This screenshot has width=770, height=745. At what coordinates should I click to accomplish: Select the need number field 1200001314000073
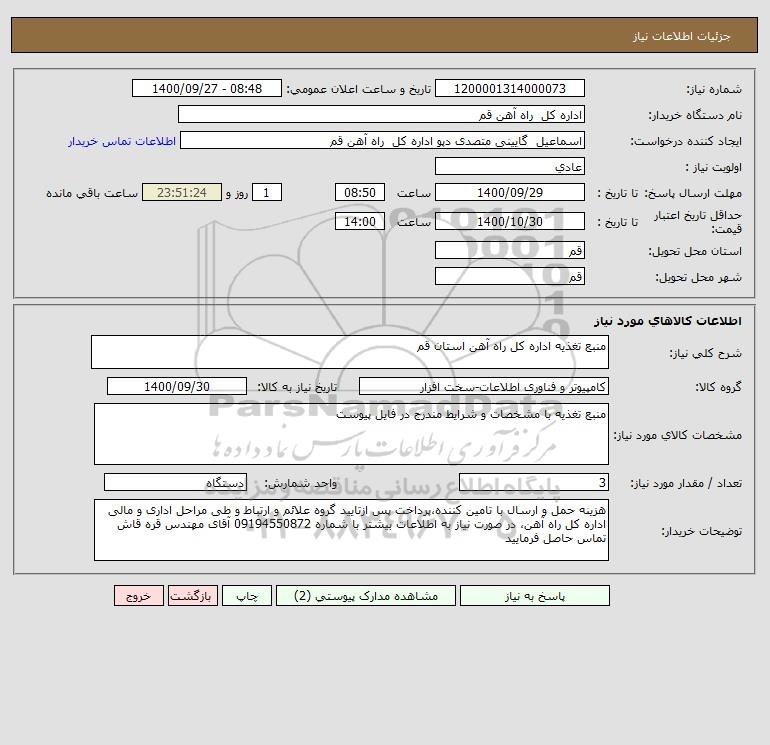click(510, 88)
